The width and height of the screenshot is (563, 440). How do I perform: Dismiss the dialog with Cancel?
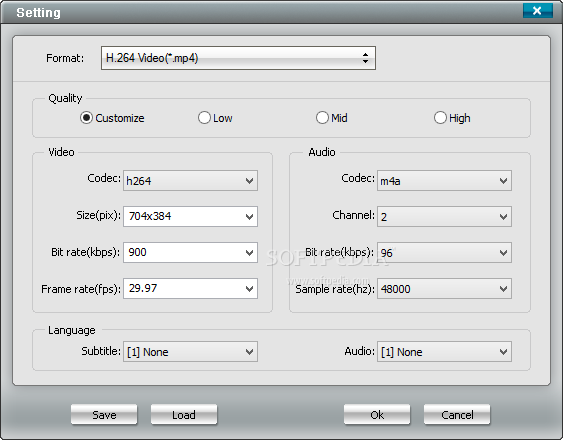click(457, 414)
